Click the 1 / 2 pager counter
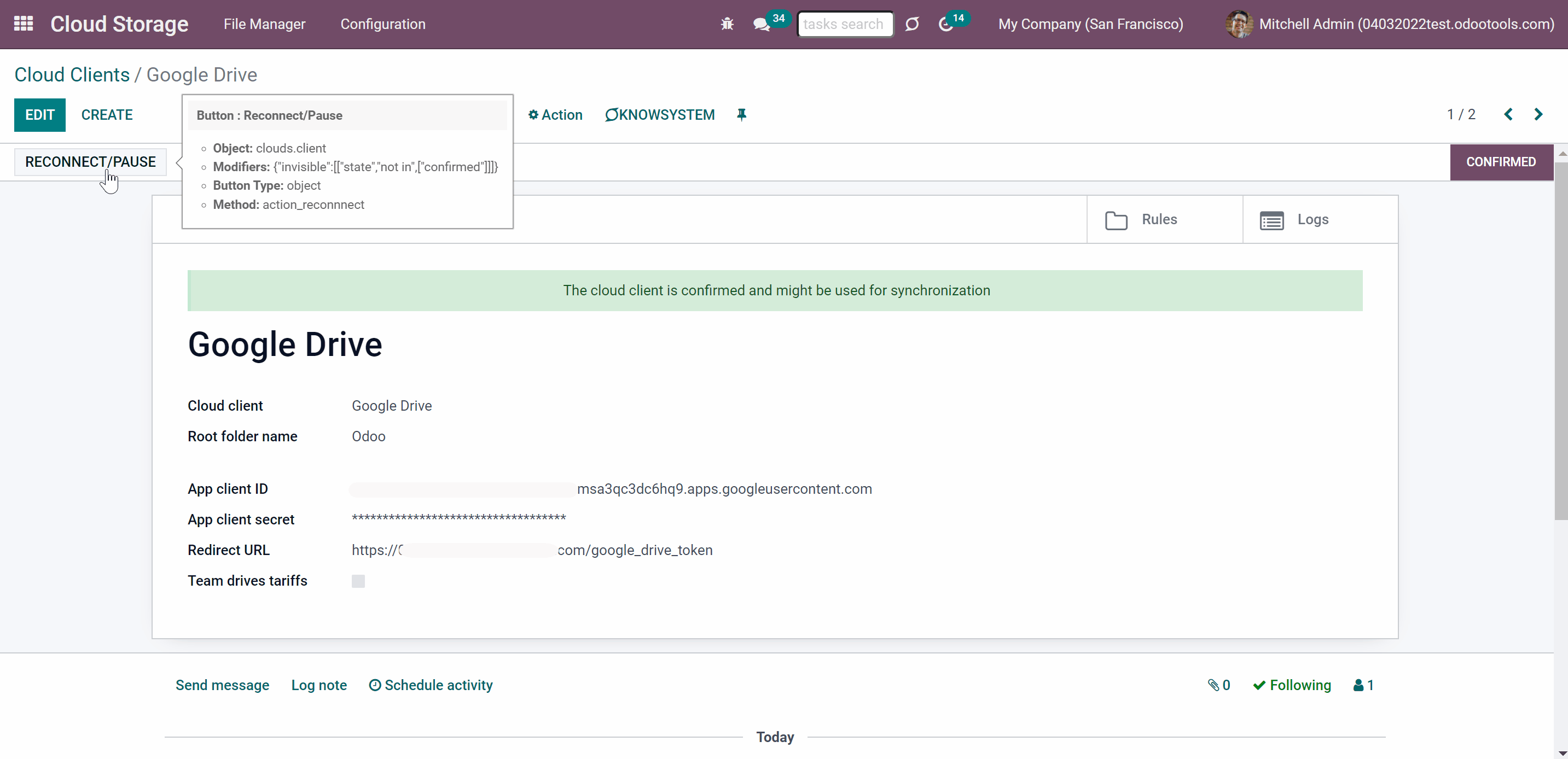This screenshot has width=1568, height=759. tap(1461, 114)
